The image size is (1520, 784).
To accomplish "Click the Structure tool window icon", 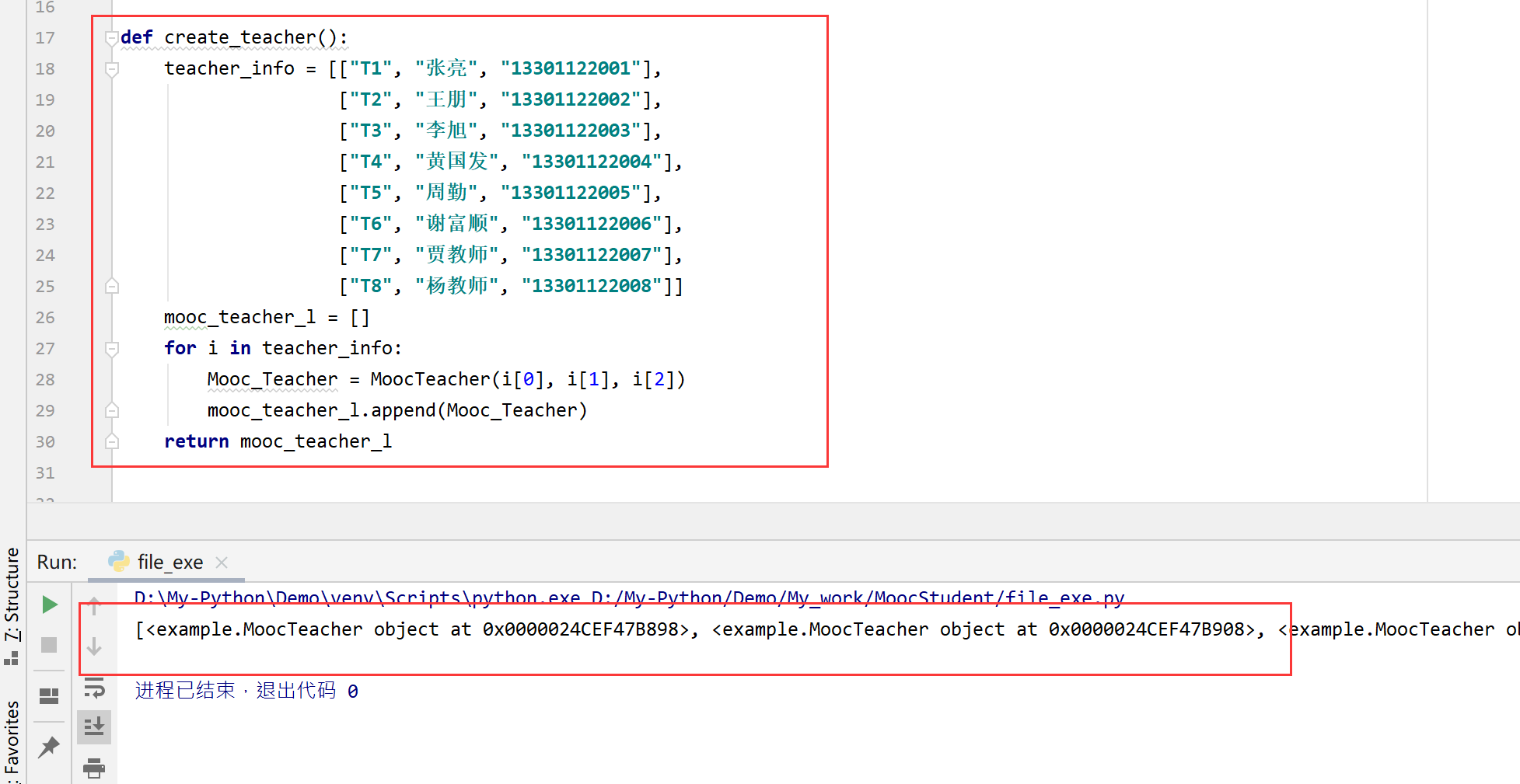I will pyautogui.click(x=11, y=659).
